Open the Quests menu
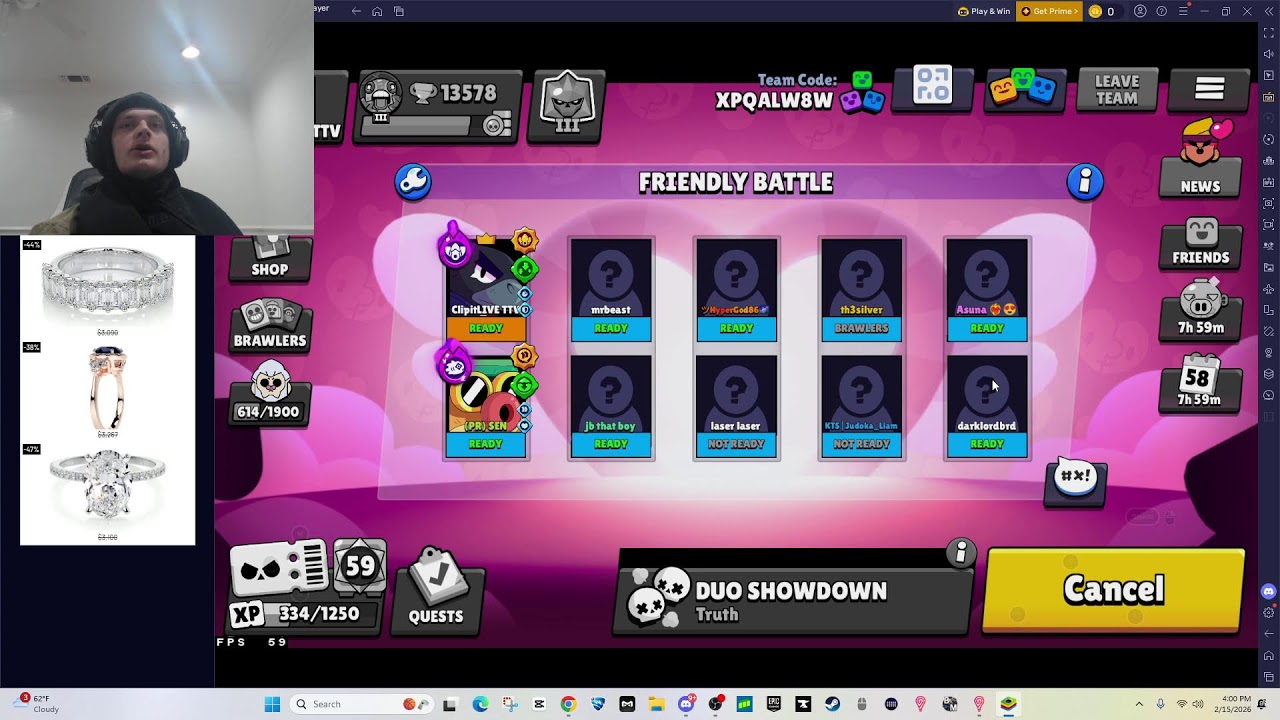The height and width of the screenshot is (720, 1280). coord(436,590)
